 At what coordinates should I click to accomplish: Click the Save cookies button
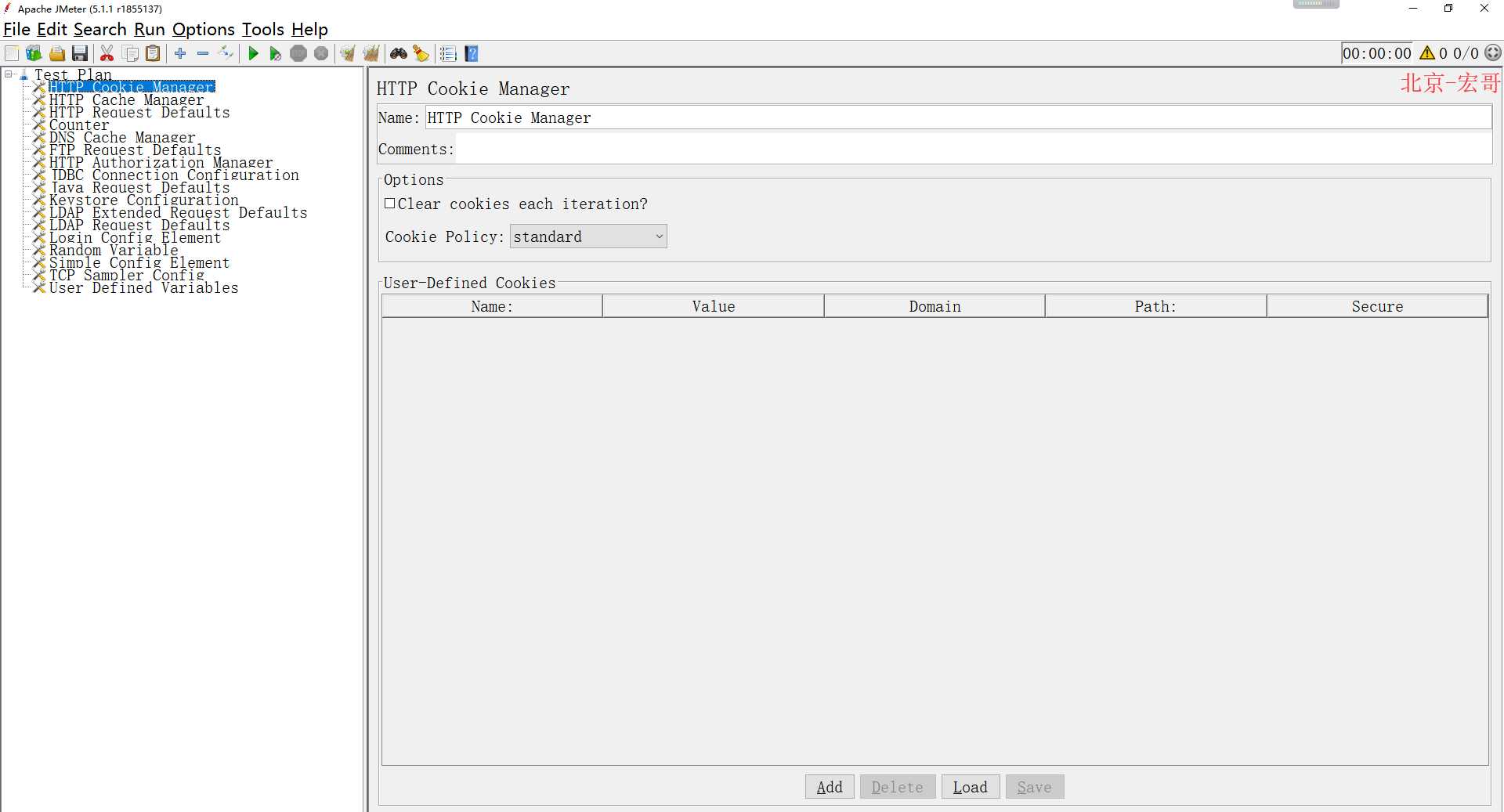pos(1035,787)
